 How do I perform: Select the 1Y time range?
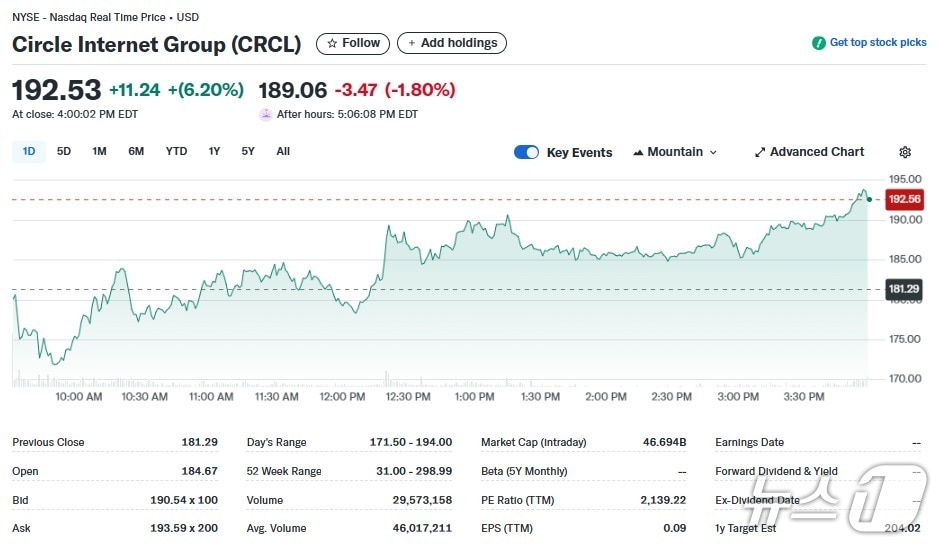(x=214, y=151)
